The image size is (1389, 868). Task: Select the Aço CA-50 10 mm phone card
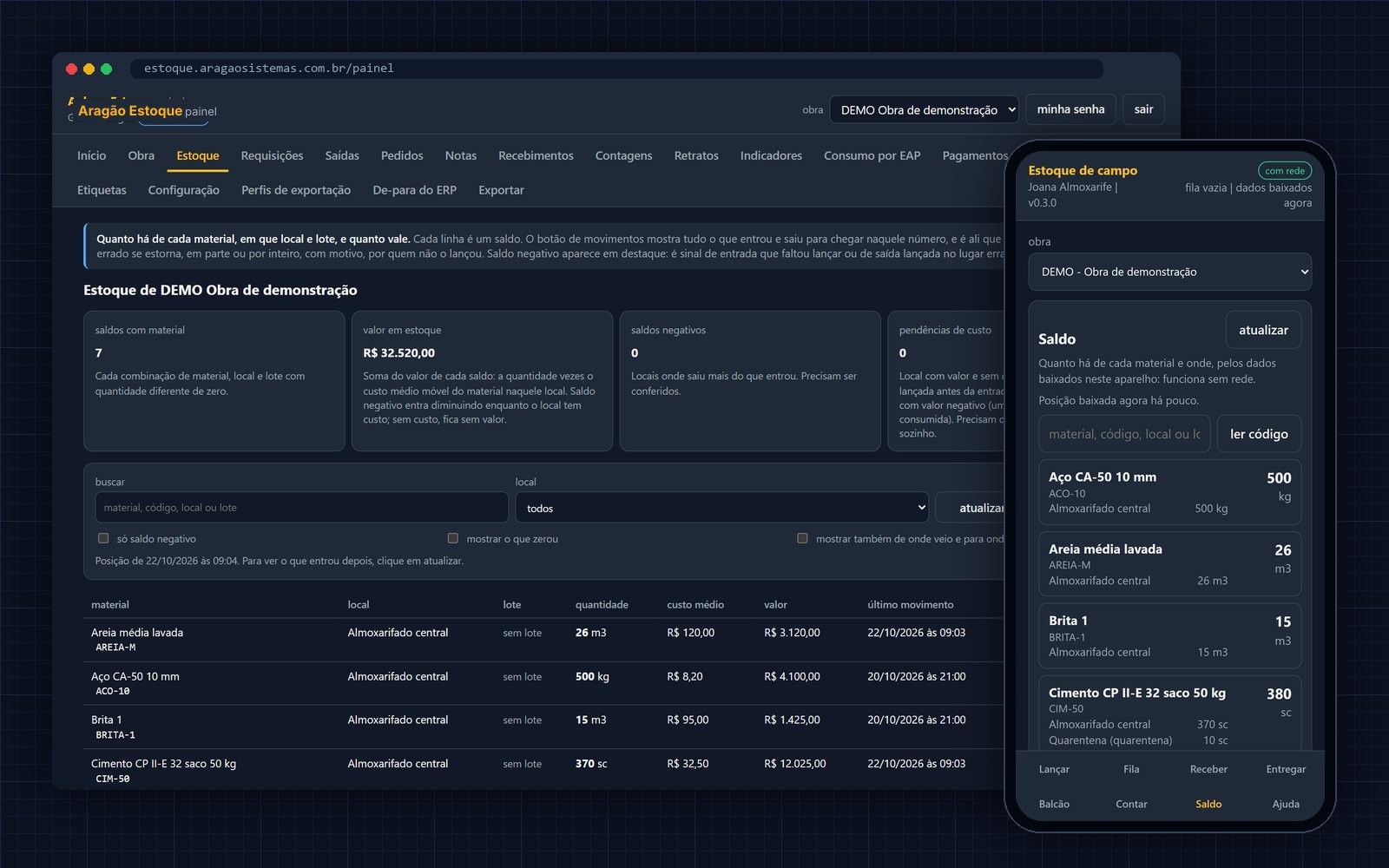point(1169,492)
